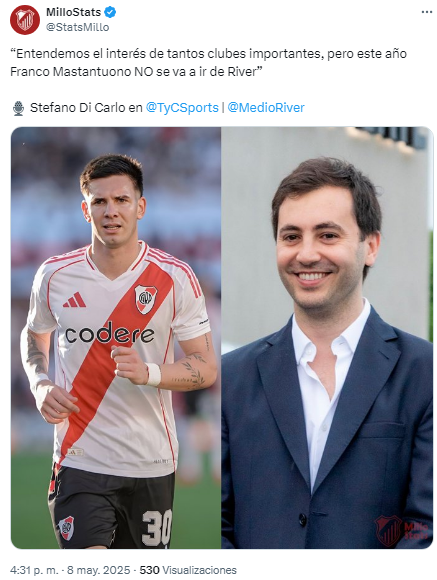Follow the @MedioRiver mention link
The height and width of the screenshot is (580, 437).
click(266, 108)
